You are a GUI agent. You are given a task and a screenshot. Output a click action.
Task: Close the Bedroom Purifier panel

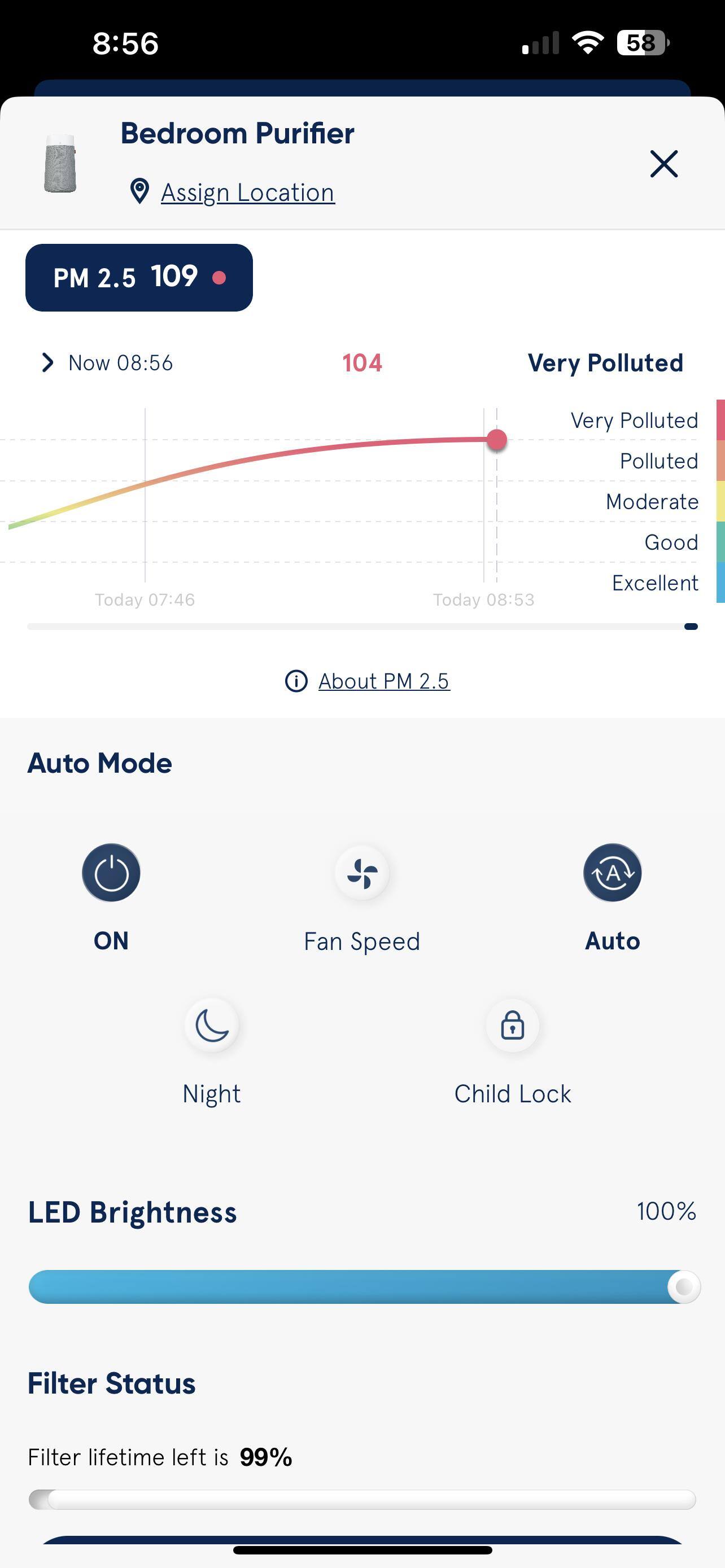[663, 164]
